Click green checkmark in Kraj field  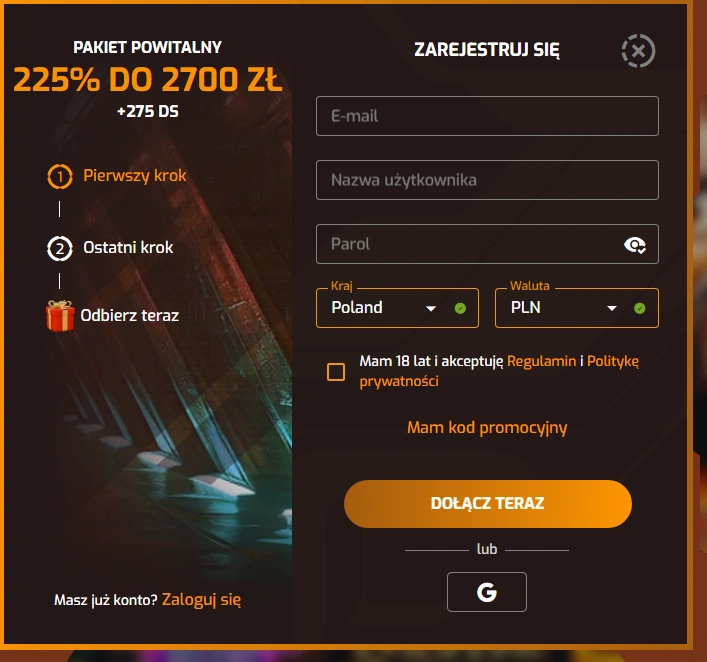click(x=460, y=308)
